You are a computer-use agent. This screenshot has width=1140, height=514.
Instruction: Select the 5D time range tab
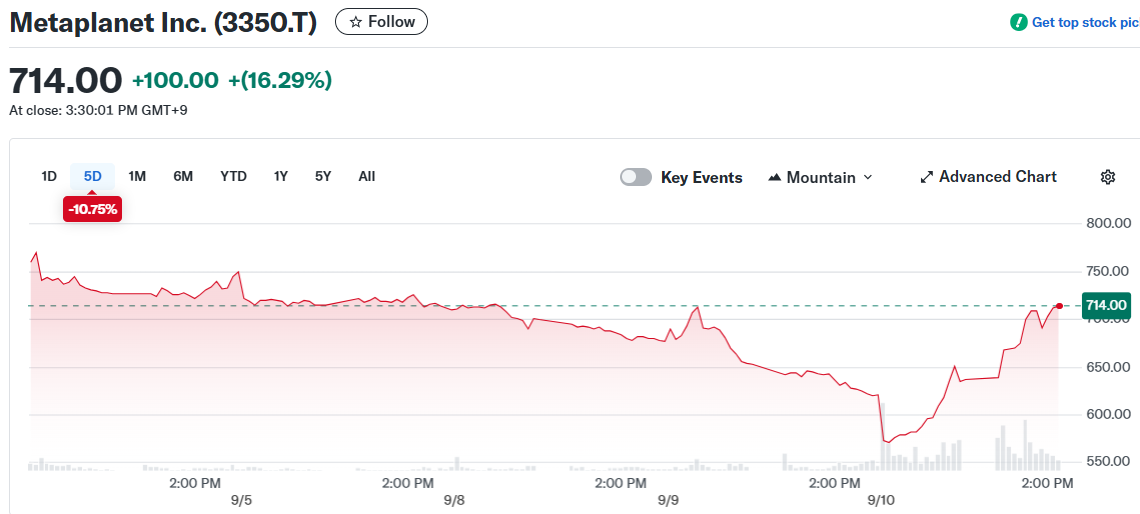(92, 176)
